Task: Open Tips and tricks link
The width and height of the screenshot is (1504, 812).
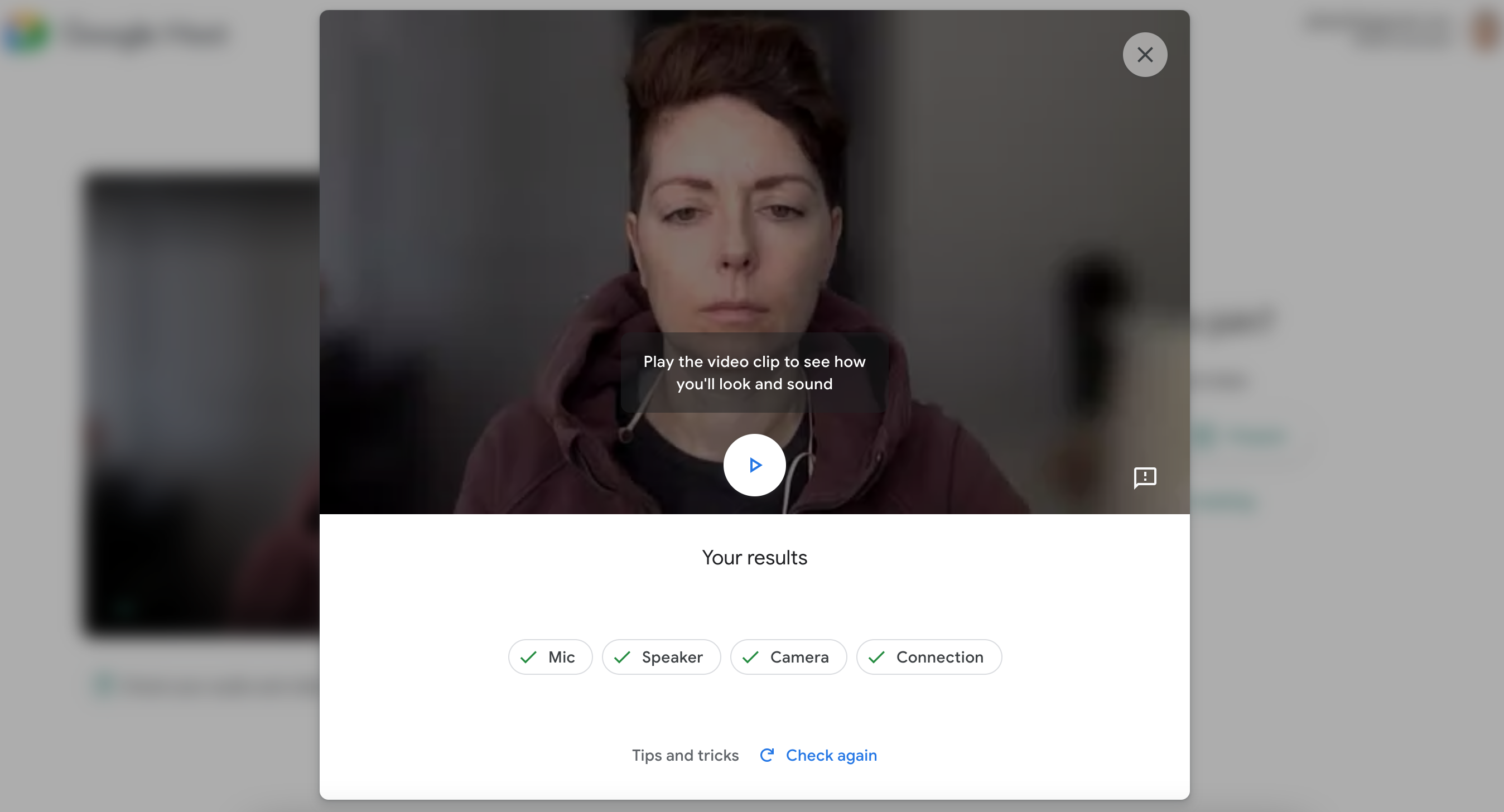Action: pos(685,755)
